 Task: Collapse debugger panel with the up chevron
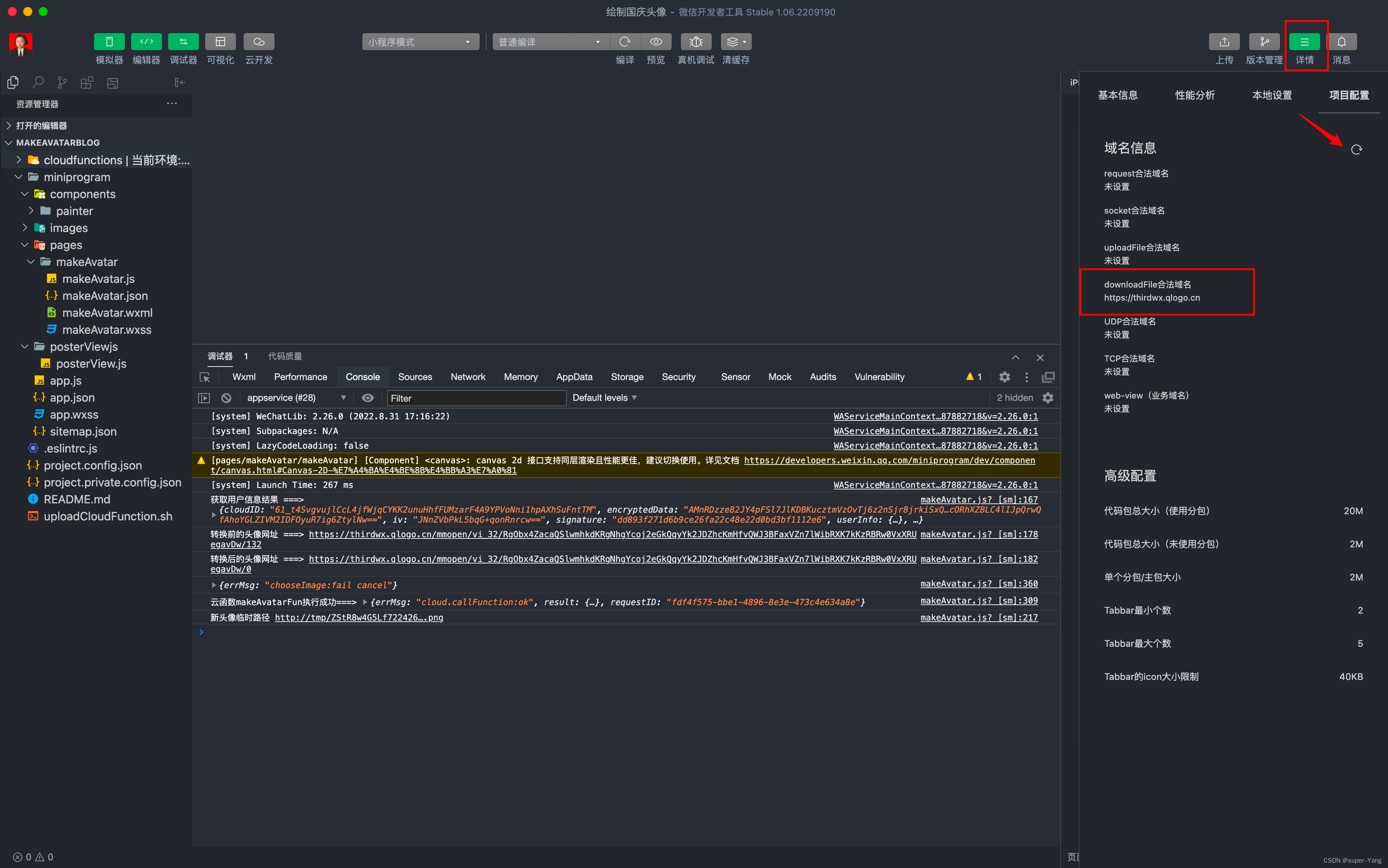pyautogui.click(x=1015, y=357)
